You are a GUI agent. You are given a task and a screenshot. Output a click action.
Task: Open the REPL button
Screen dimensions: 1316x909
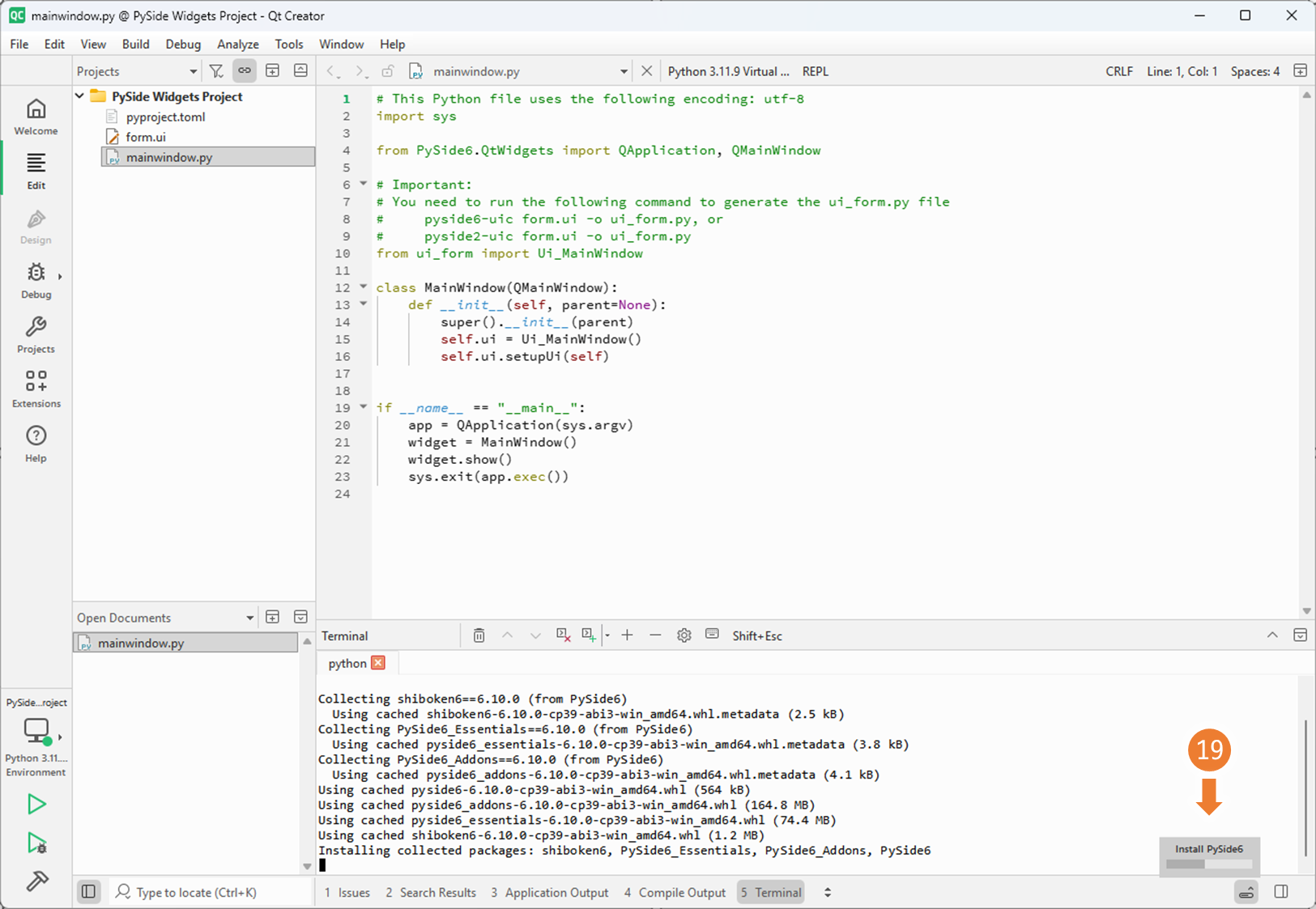point(816,71)
